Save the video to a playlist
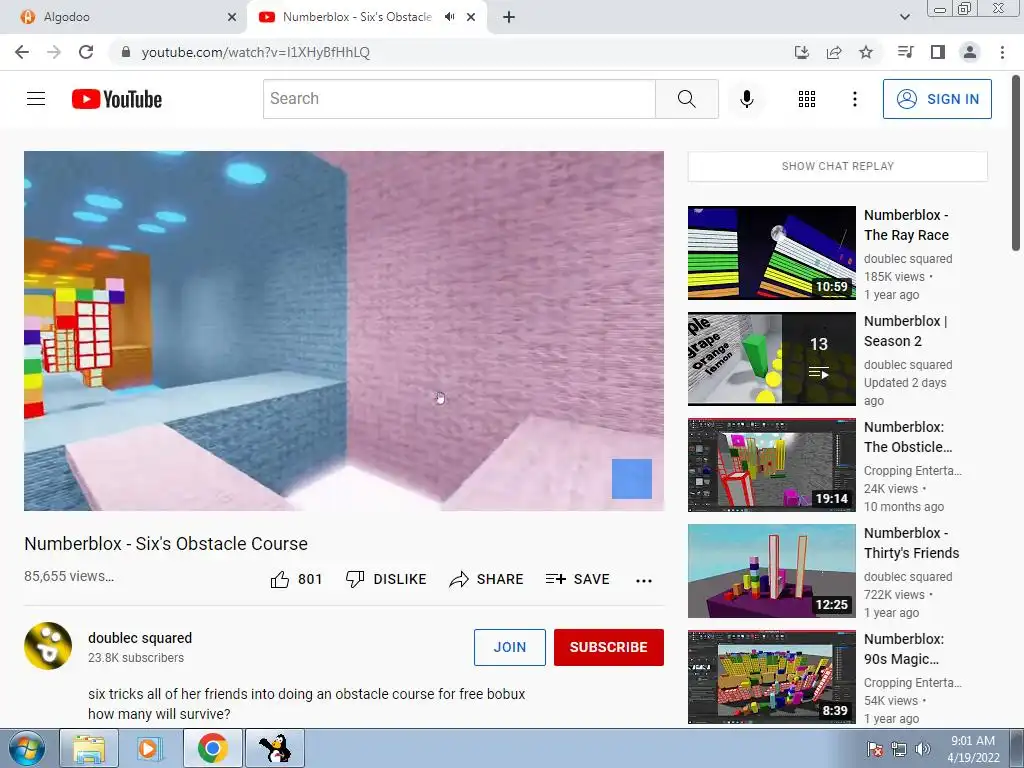Viewport: 1024px width, 768px height. click(x=577, y=579)
